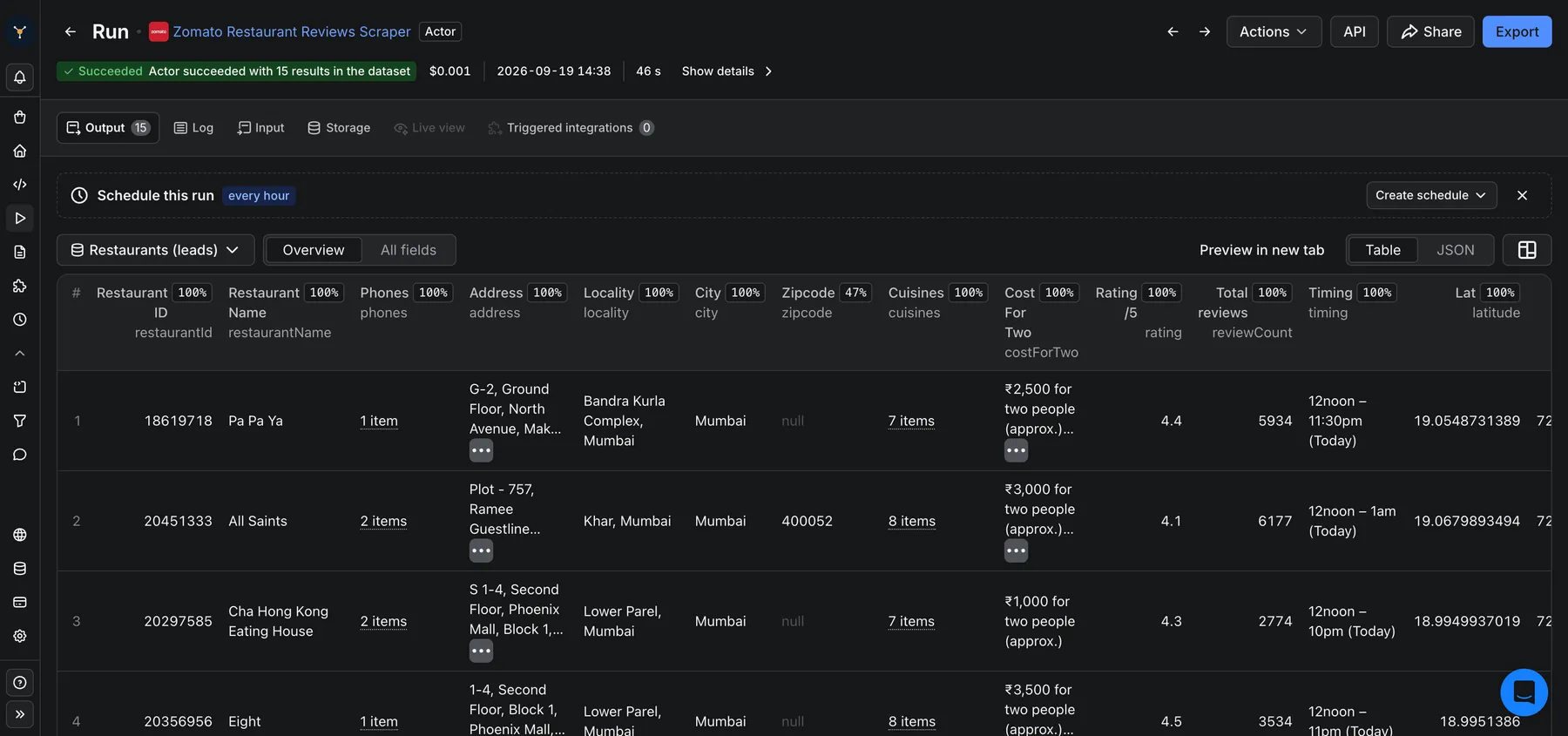Open the blue chat widget bubble

pos(1524,692)
